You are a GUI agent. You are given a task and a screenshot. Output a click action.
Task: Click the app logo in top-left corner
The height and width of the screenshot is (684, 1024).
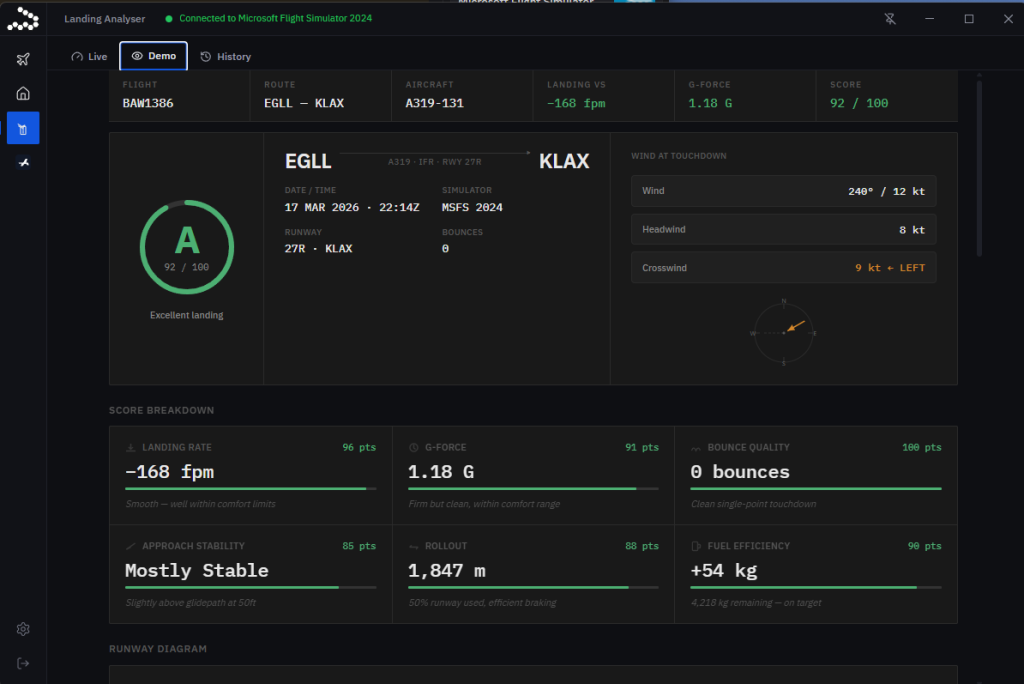pyautogui.click(x=23, y=18)
